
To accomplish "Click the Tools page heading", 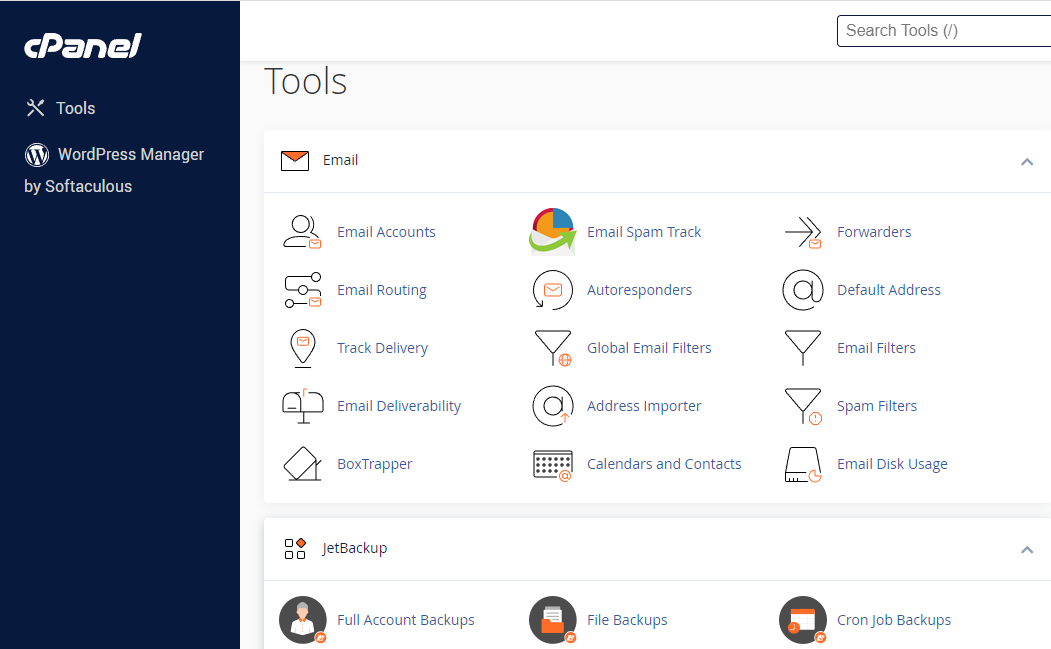I will pos(306,81).
